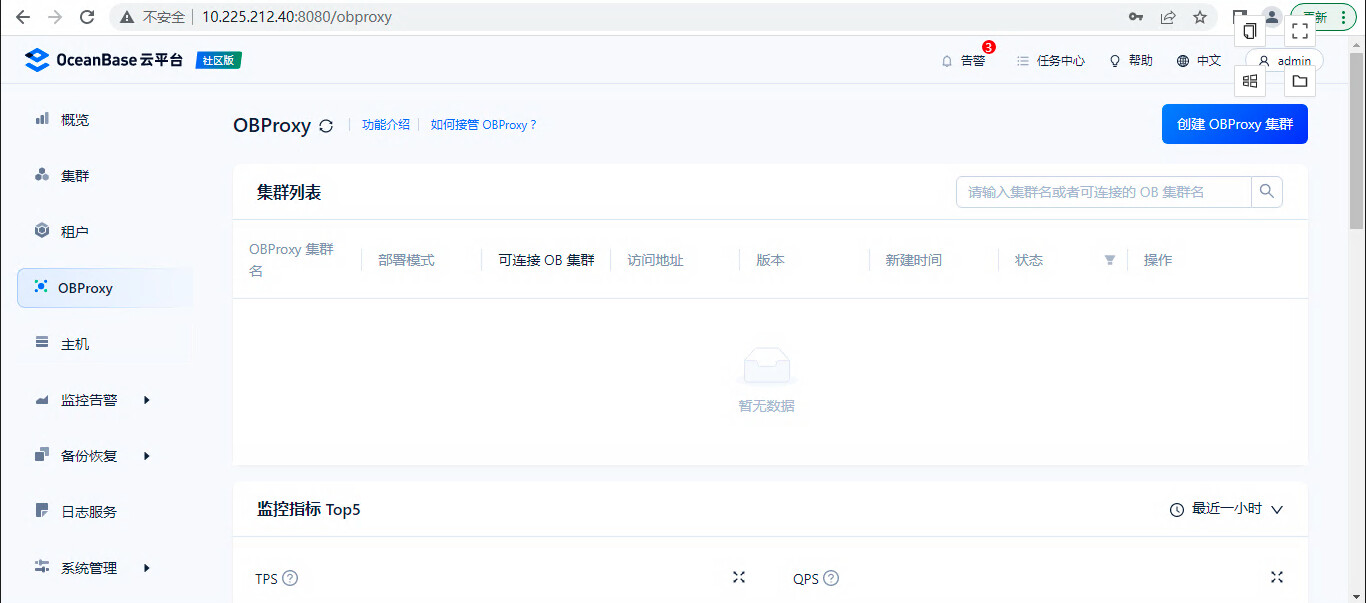Click the 可连接 OB 集群 column header
1366x603 pixels.
[x=546, y=260]
